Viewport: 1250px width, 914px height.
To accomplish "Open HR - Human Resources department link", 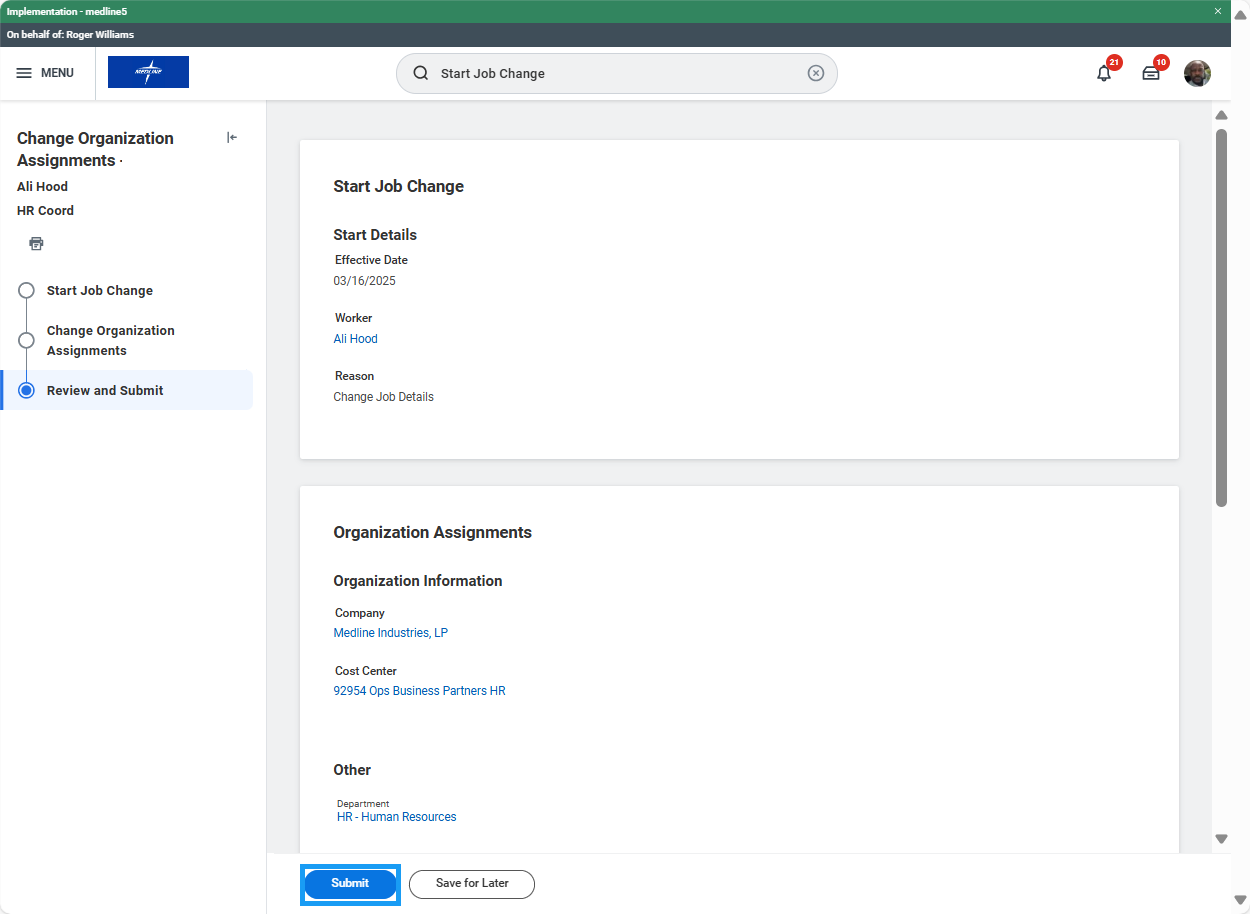I will click(x=396, y=817).
